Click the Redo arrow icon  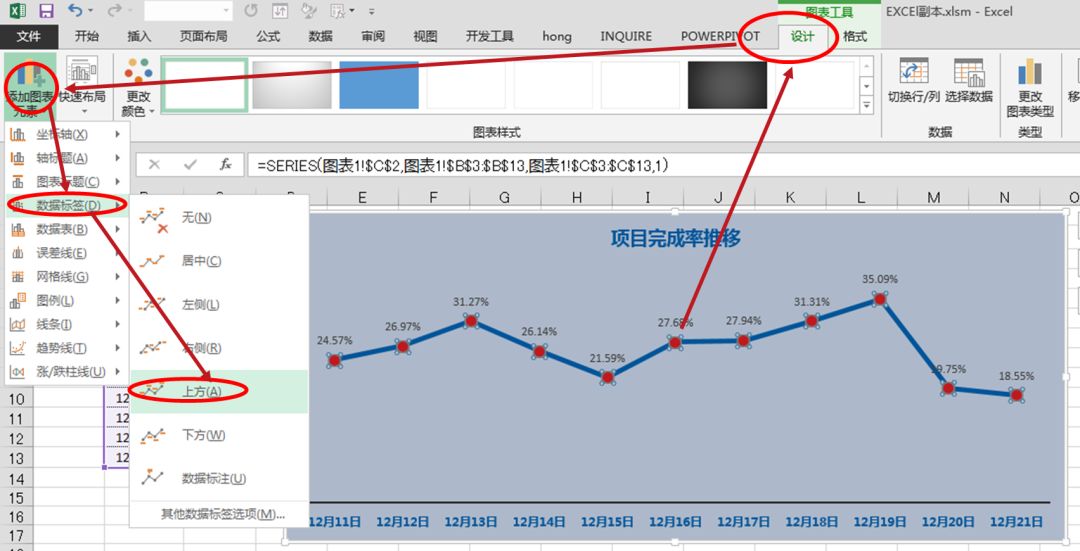115,11
